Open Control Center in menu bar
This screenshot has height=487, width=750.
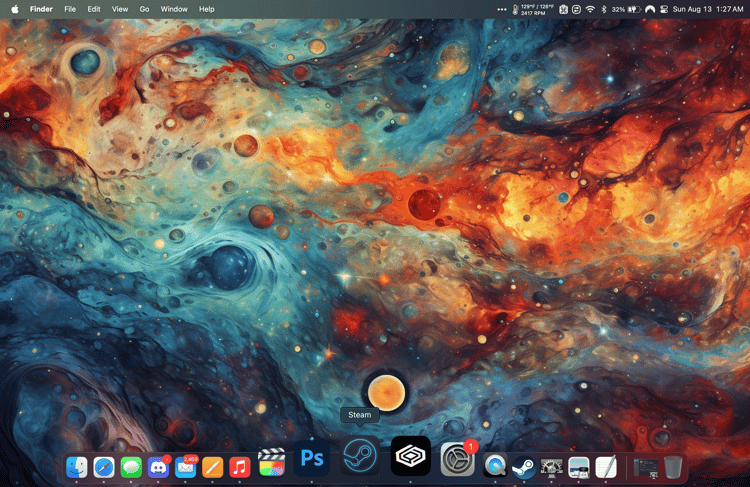(x=664, y=9)
